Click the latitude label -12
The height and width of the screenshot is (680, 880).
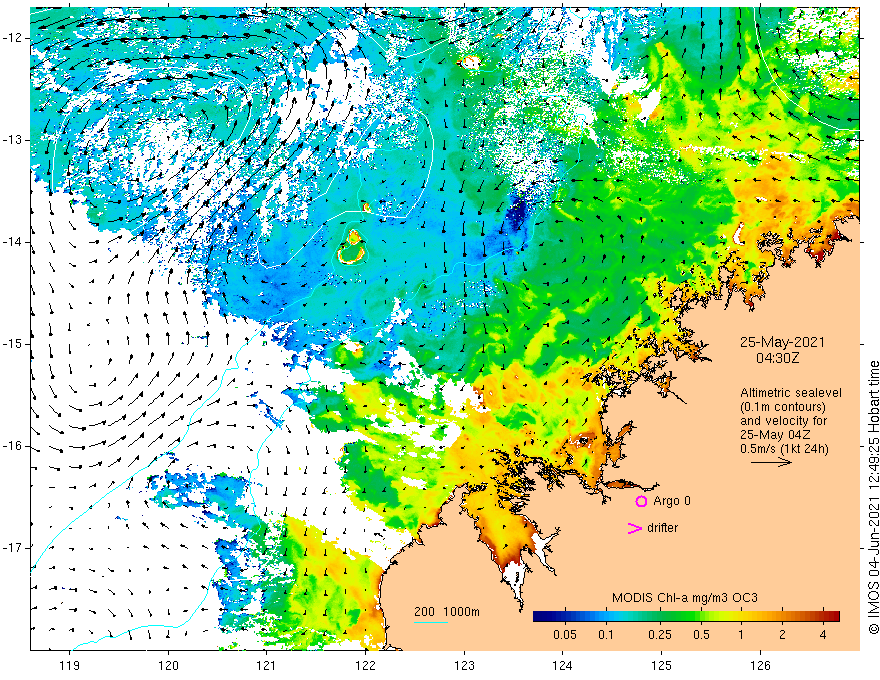pos(13,38)
